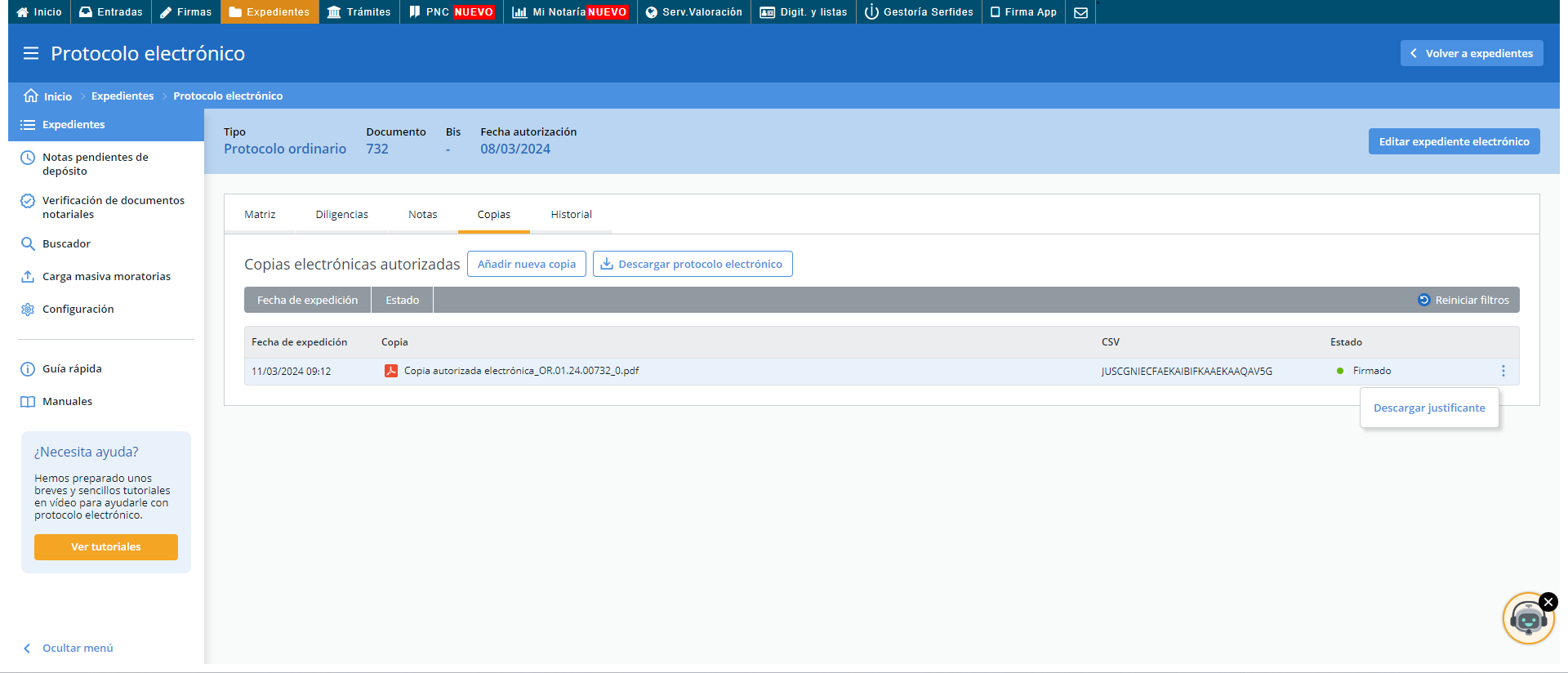Screen dimensions: 1568x673
Task: Click the Expedientes breadcrumb link
Action: [122, 96]
